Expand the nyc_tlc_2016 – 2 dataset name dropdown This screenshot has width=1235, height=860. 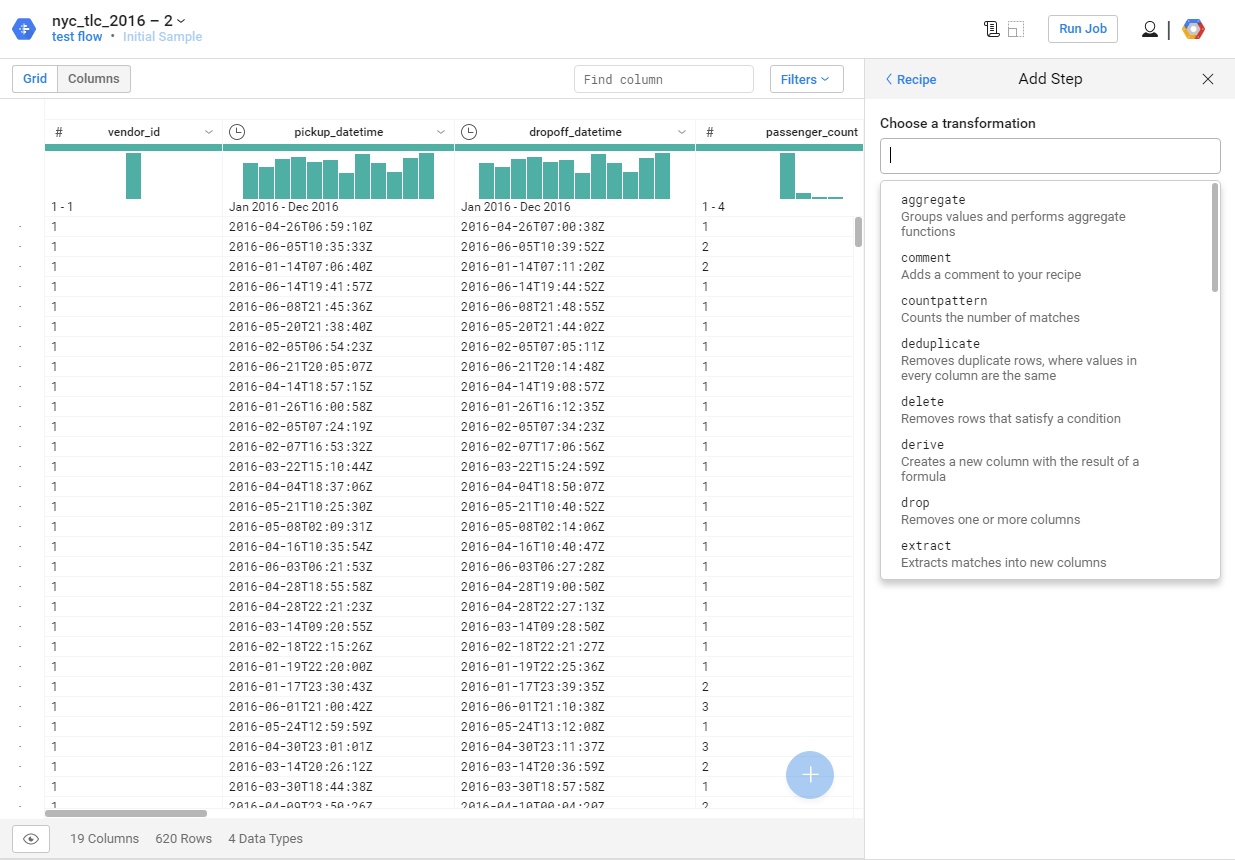point(181,21)
